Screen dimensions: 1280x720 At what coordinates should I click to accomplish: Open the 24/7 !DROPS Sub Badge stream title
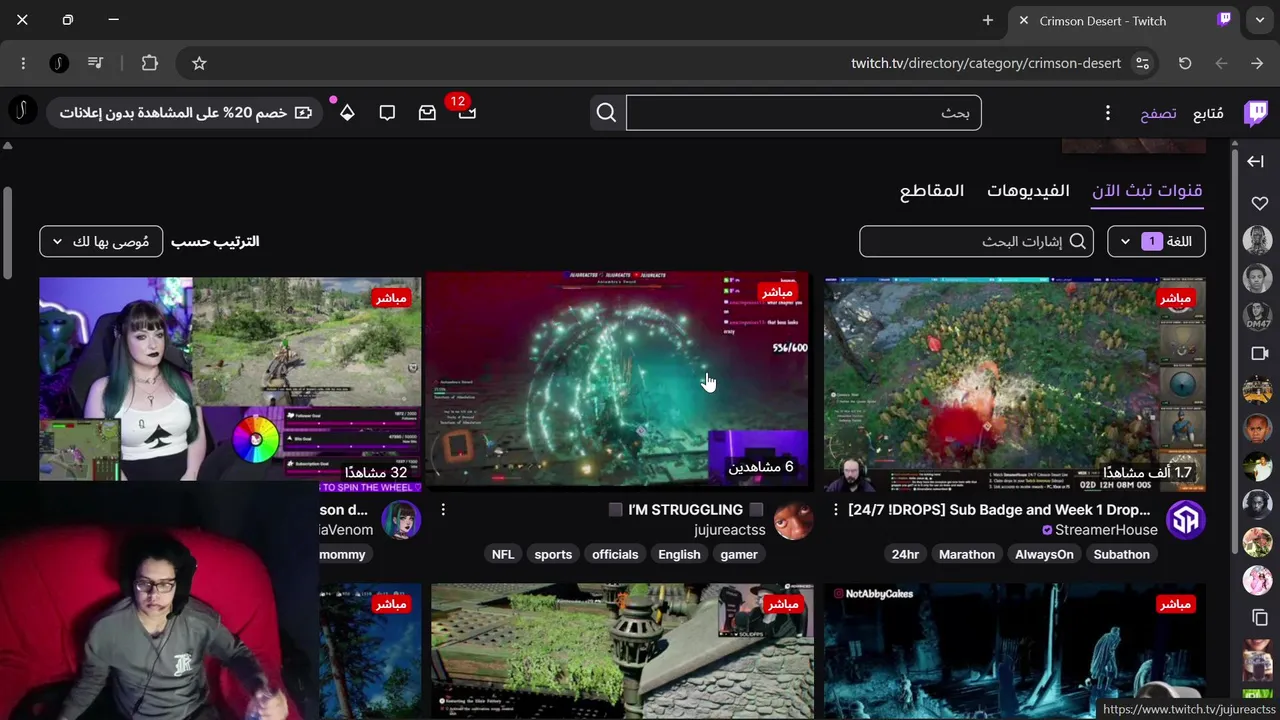tap(999, 510)
